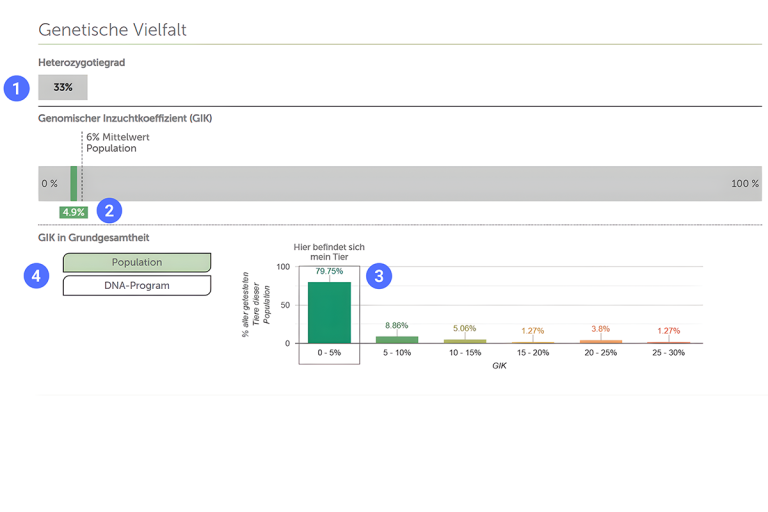This screenshot has width=768, height=512.
Task: Select the 5 - 10% chart bar
Action: [x=397, y=339]
